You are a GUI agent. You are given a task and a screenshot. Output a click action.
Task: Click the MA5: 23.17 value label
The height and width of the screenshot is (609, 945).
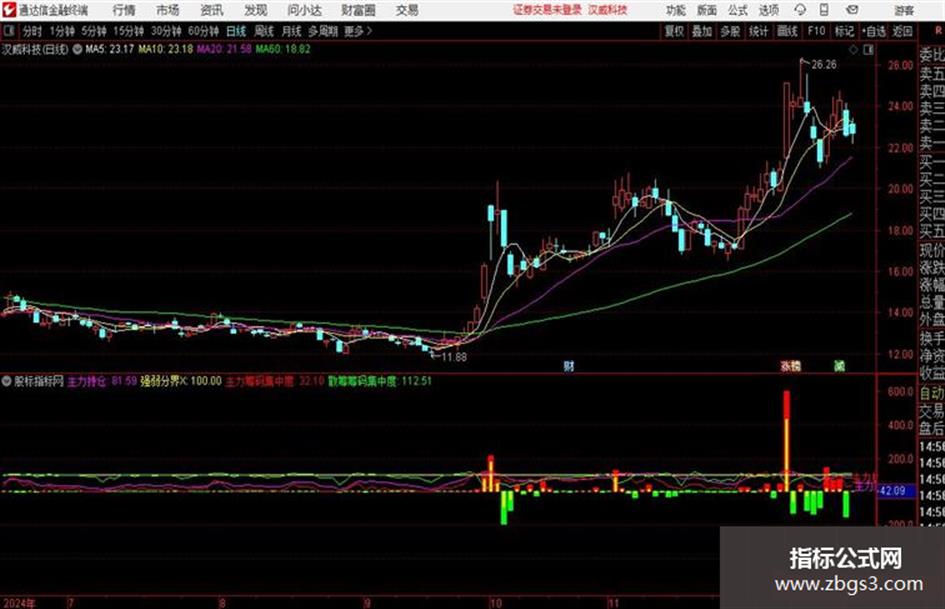click(109, 49)
